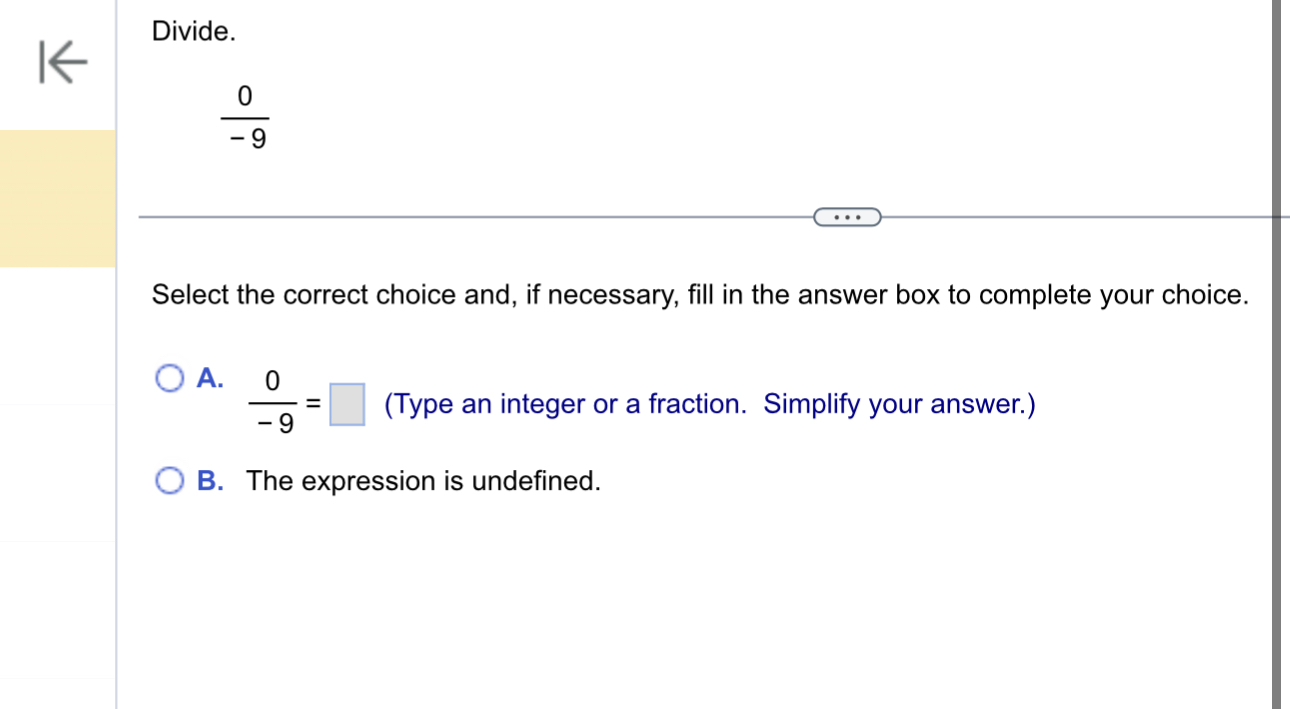Image resolution: width=1290 pixels, height=709 pixels.
Task: Click the text stating the expression is undefined
Action: [x=423, y=481]
